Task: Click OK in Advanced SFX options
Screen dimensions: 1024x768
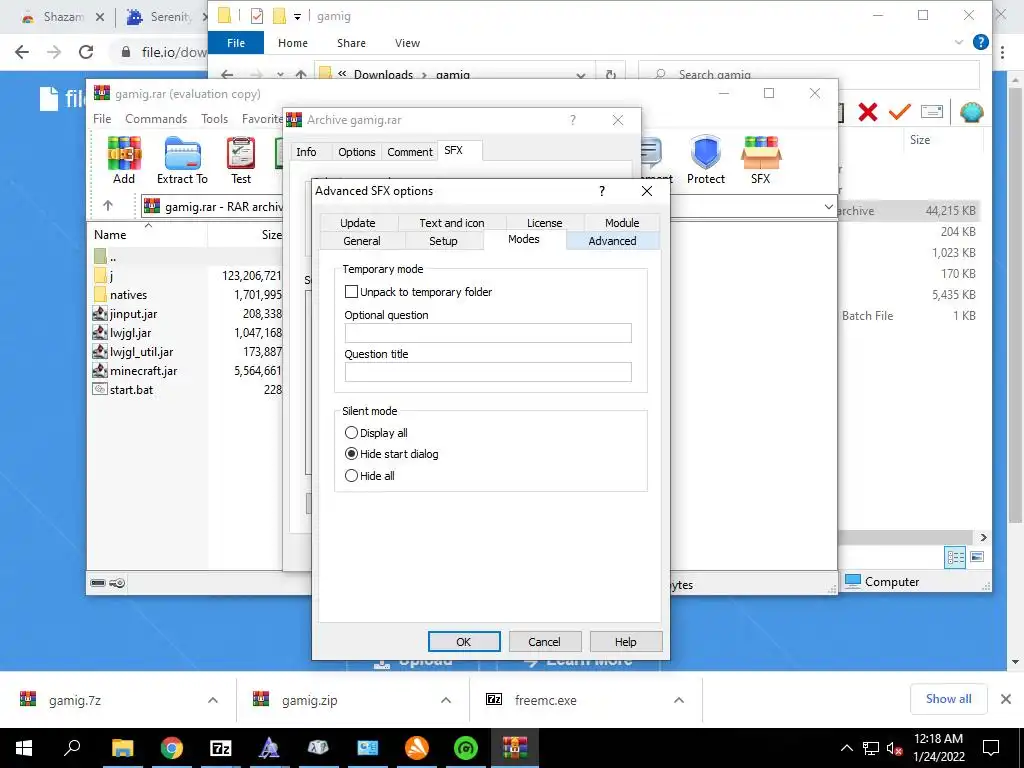Action: click(x=464, y=642)
